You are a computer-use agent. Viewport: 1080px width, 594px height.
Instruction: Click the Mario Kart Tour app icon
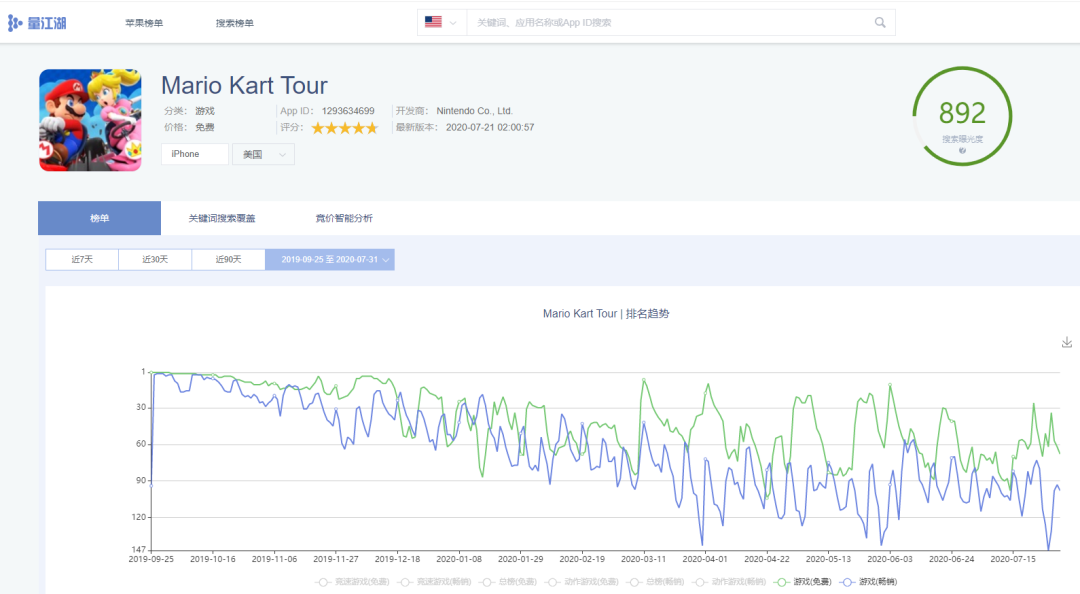(90, 120)
